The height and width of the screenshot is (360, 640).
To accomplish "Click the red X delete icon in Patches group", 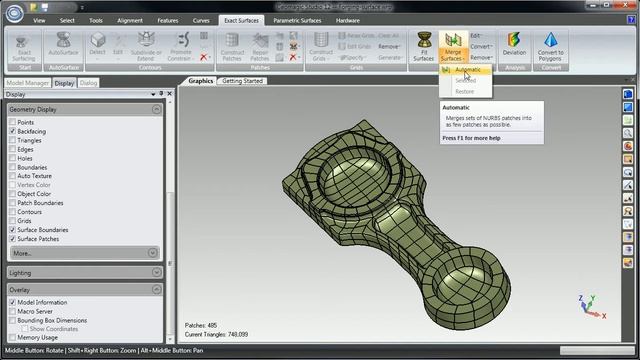I will [x=293, y=58].
